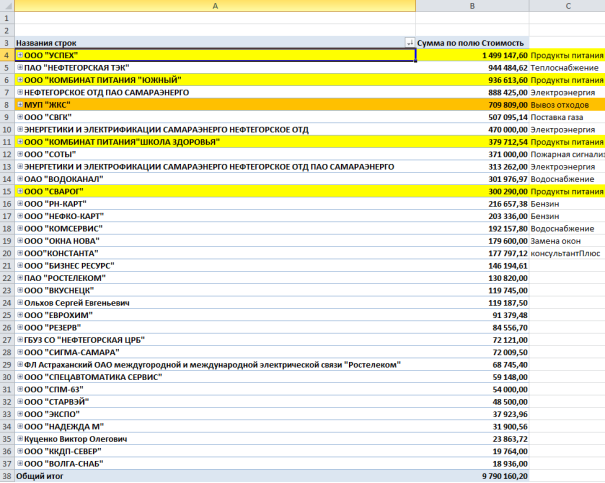Expand МУП "ЖКС" pivot row

tap(20, 105)
